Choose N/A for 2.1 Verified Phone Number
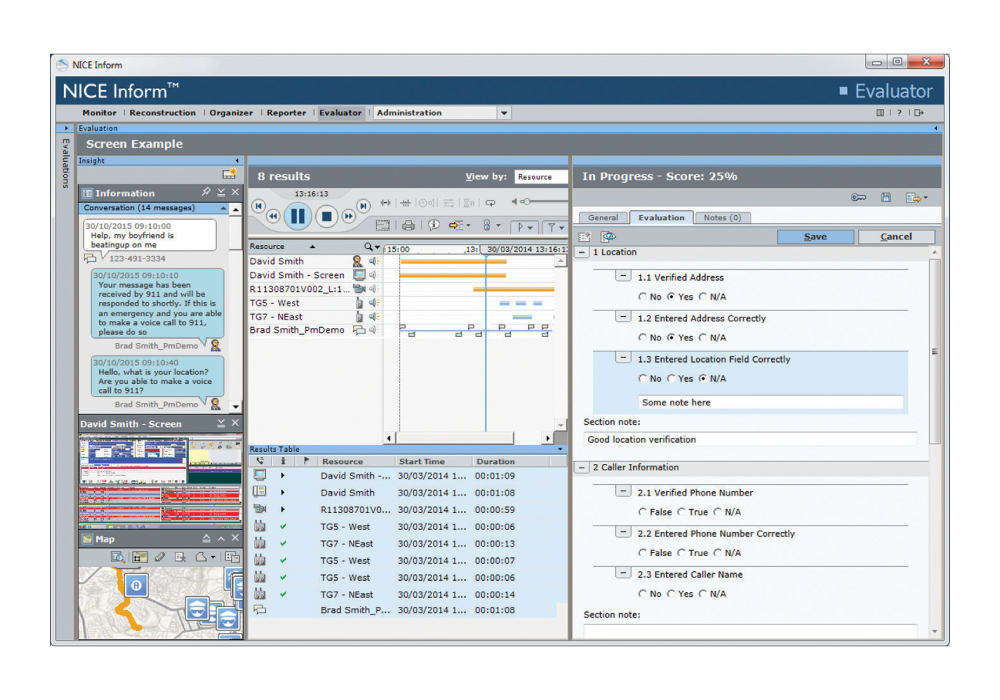 (719, 512)
